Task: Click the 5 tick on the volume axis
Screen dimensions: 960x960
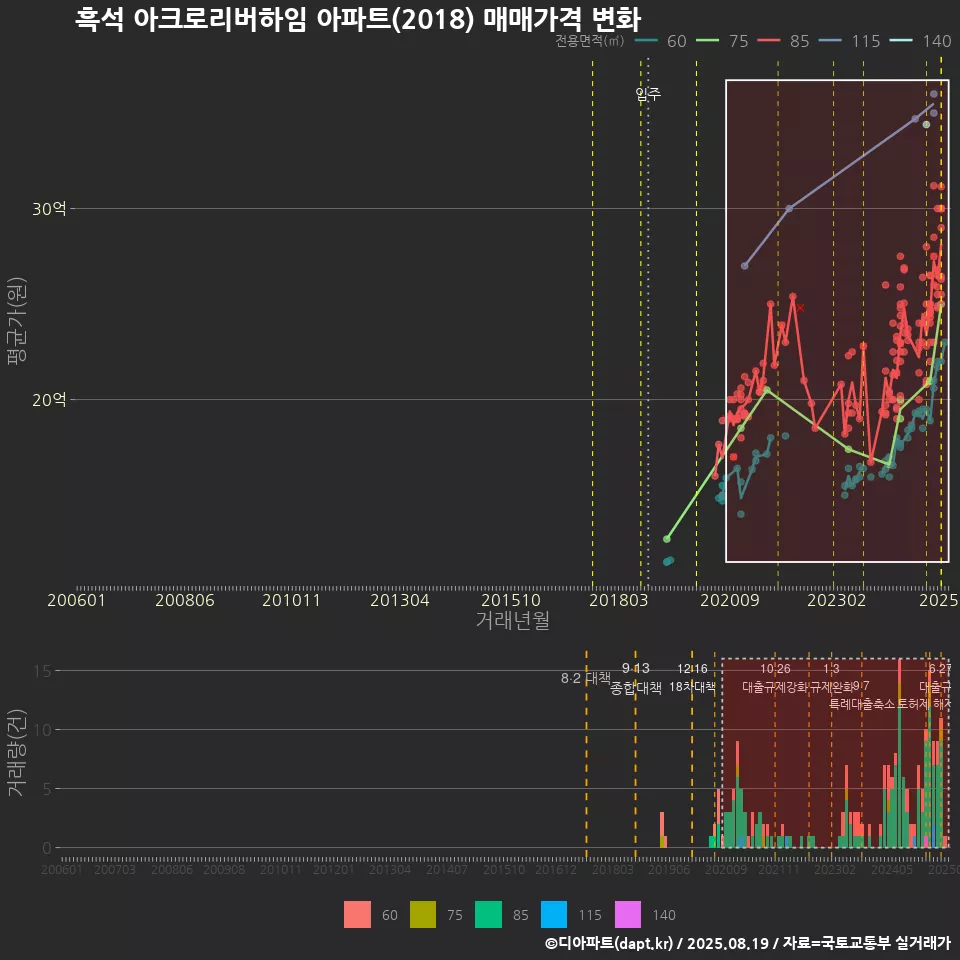Action: (47, 789)
